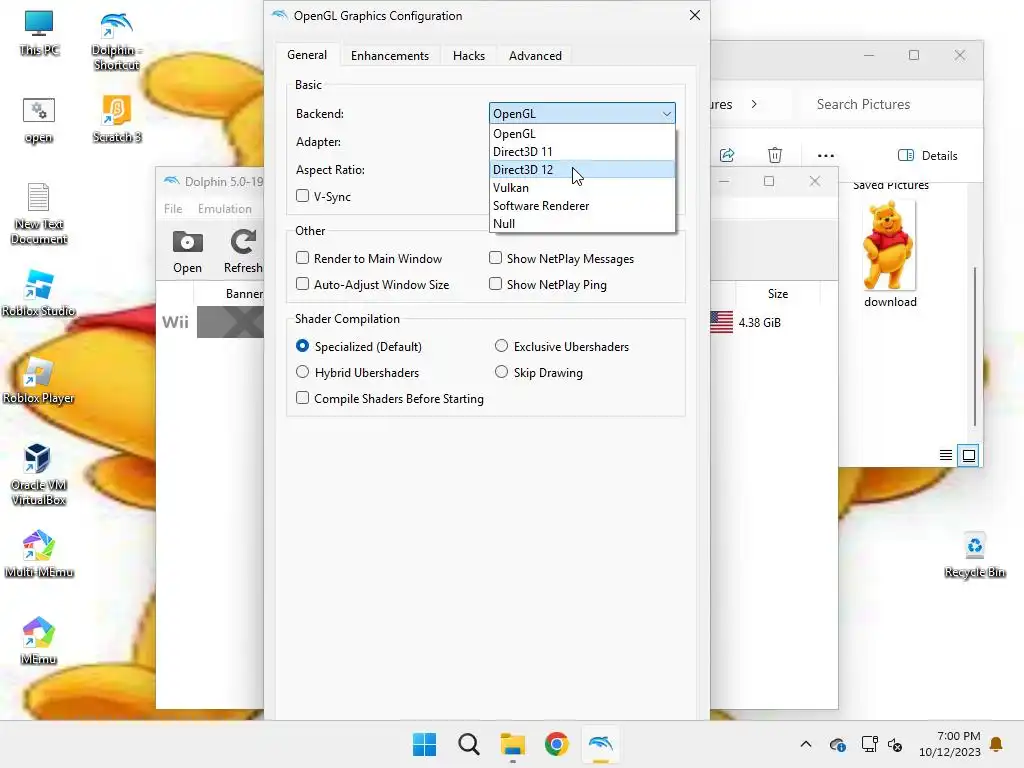The height and width of the screenshot is (768, 1024).
Task: Choose Direct3D 12 from the Backend list
Action: click(x=582, y=169)
